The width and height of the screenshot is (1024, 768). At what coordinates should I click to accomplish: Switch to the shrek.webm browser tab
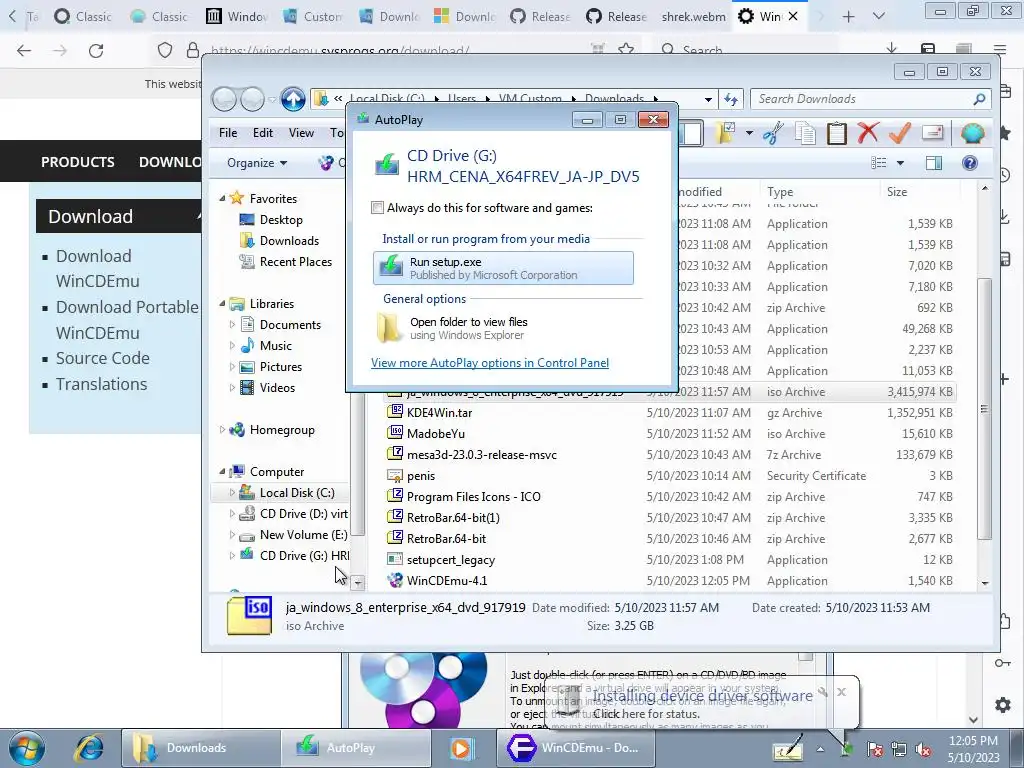pos(693,16)
